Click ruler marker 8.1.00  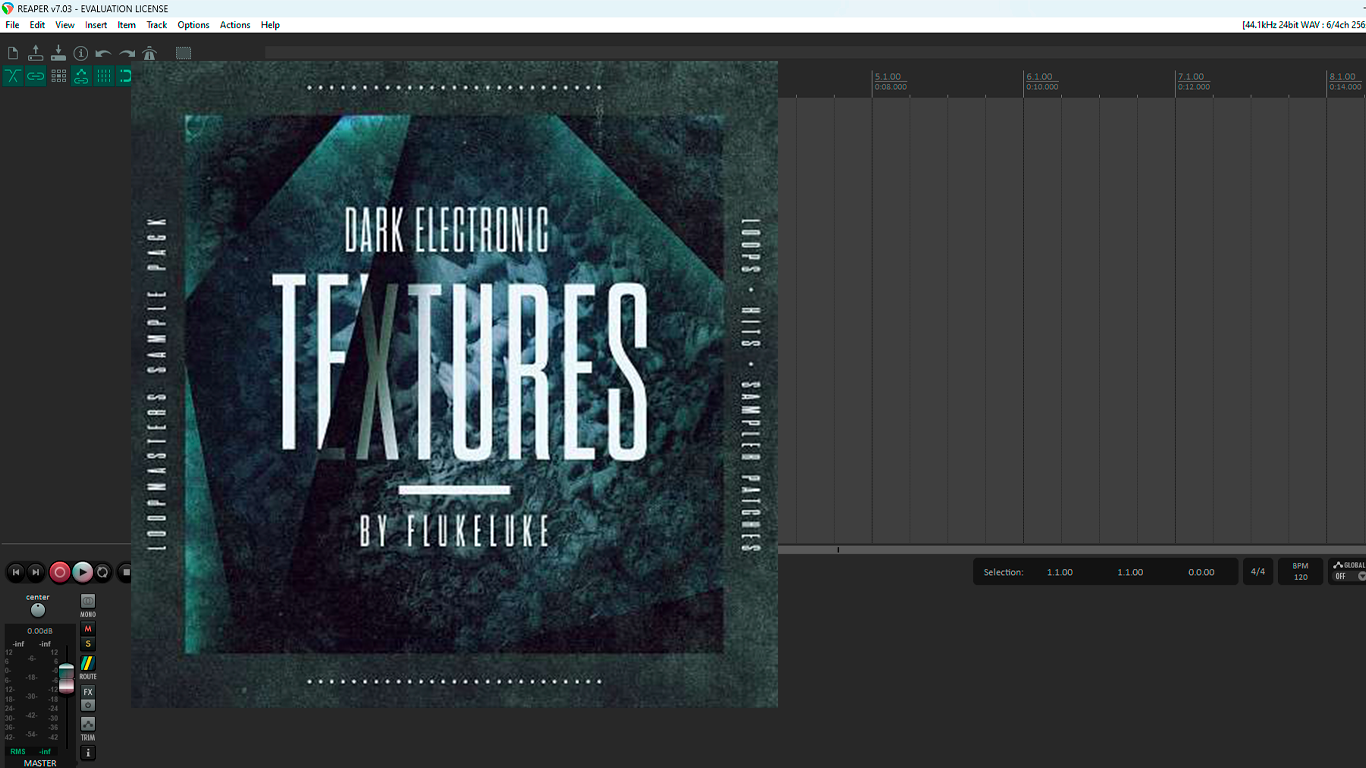(x=1342, y=77)
